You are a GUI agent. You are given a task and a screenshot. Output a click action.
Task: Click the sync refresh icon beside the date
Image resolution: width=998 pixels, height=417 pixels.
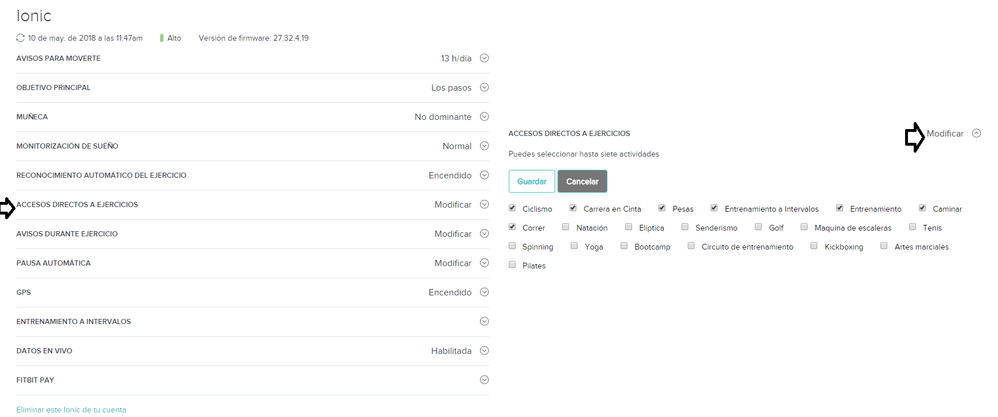point(21,38)
